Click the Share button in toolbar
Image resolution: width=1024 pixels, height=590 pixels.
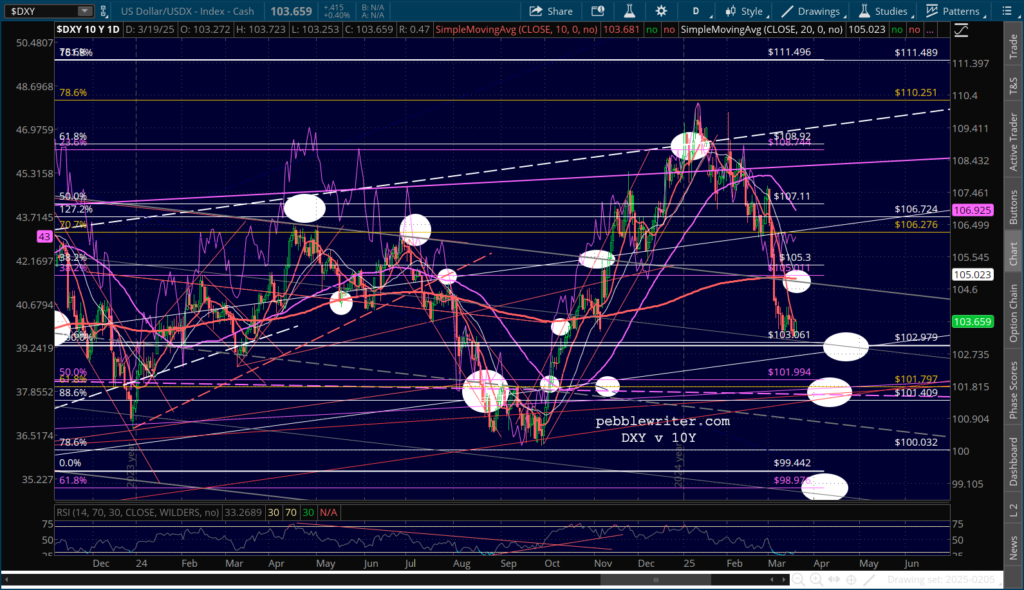click(551, 11)
